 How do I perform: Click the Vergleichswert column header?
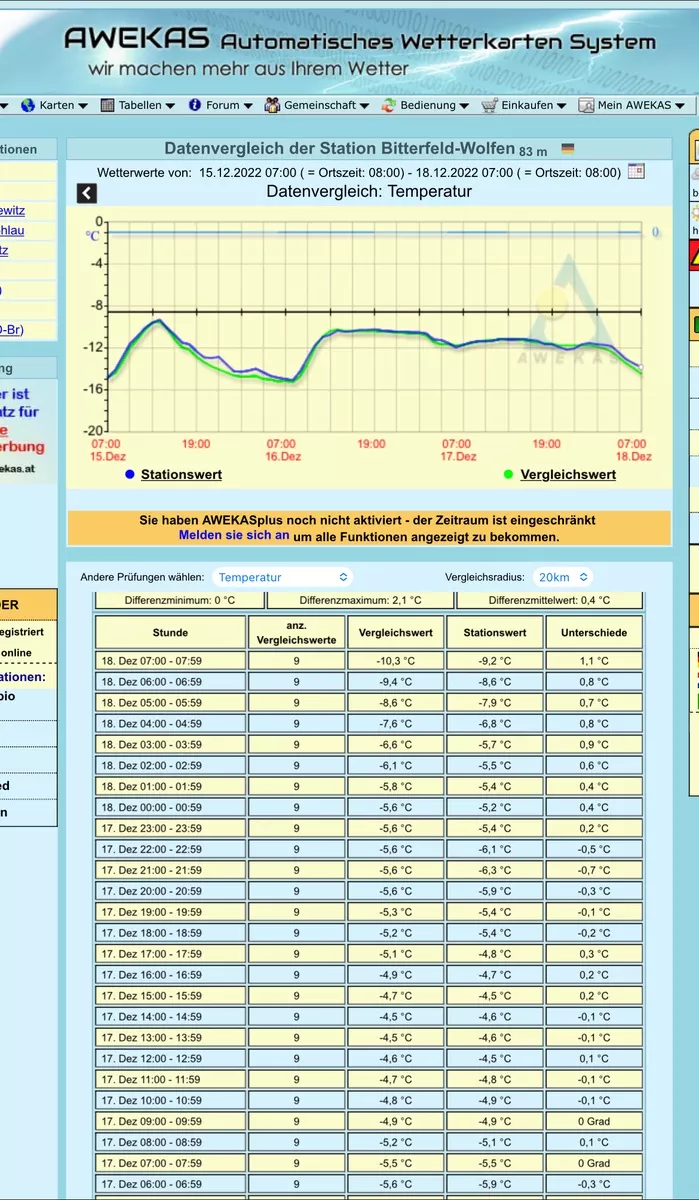pyautogui.click(x=395, y=632)
